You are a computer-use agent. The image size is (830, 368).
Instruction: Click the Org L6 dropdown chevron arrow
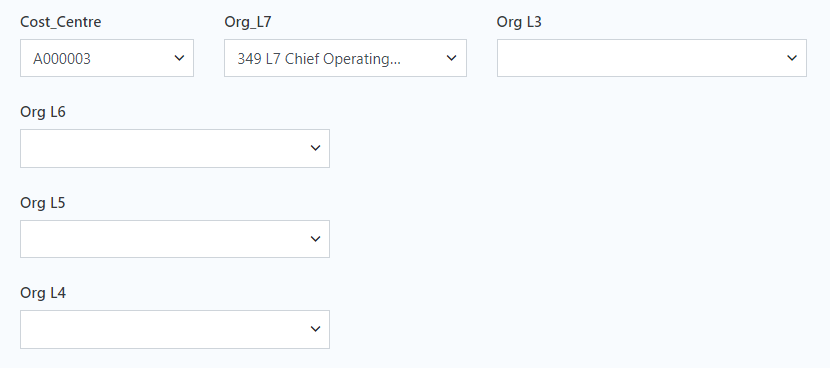[x=315, y=148]
